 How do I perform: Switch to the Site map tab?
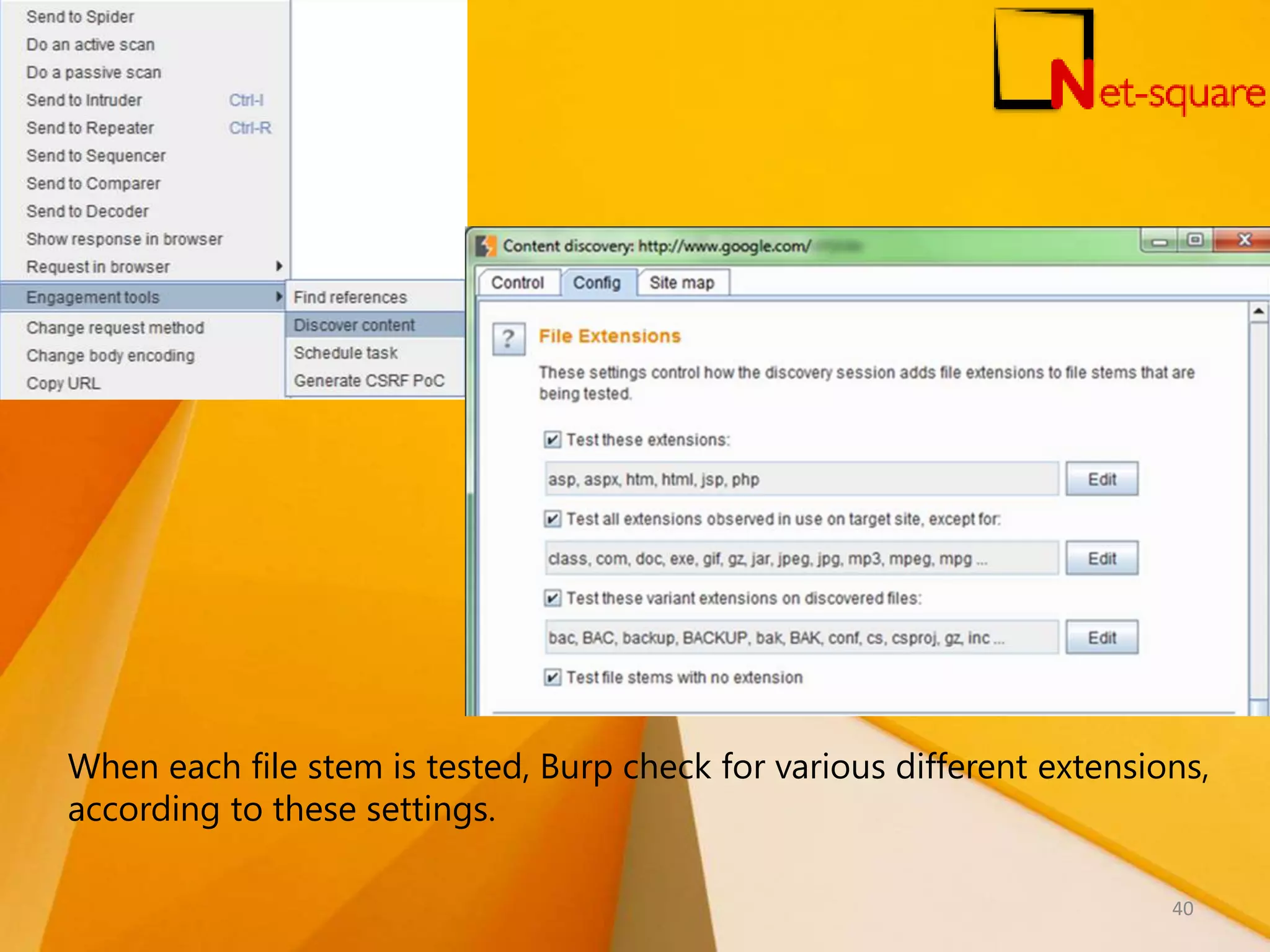(x=682, y=283)
